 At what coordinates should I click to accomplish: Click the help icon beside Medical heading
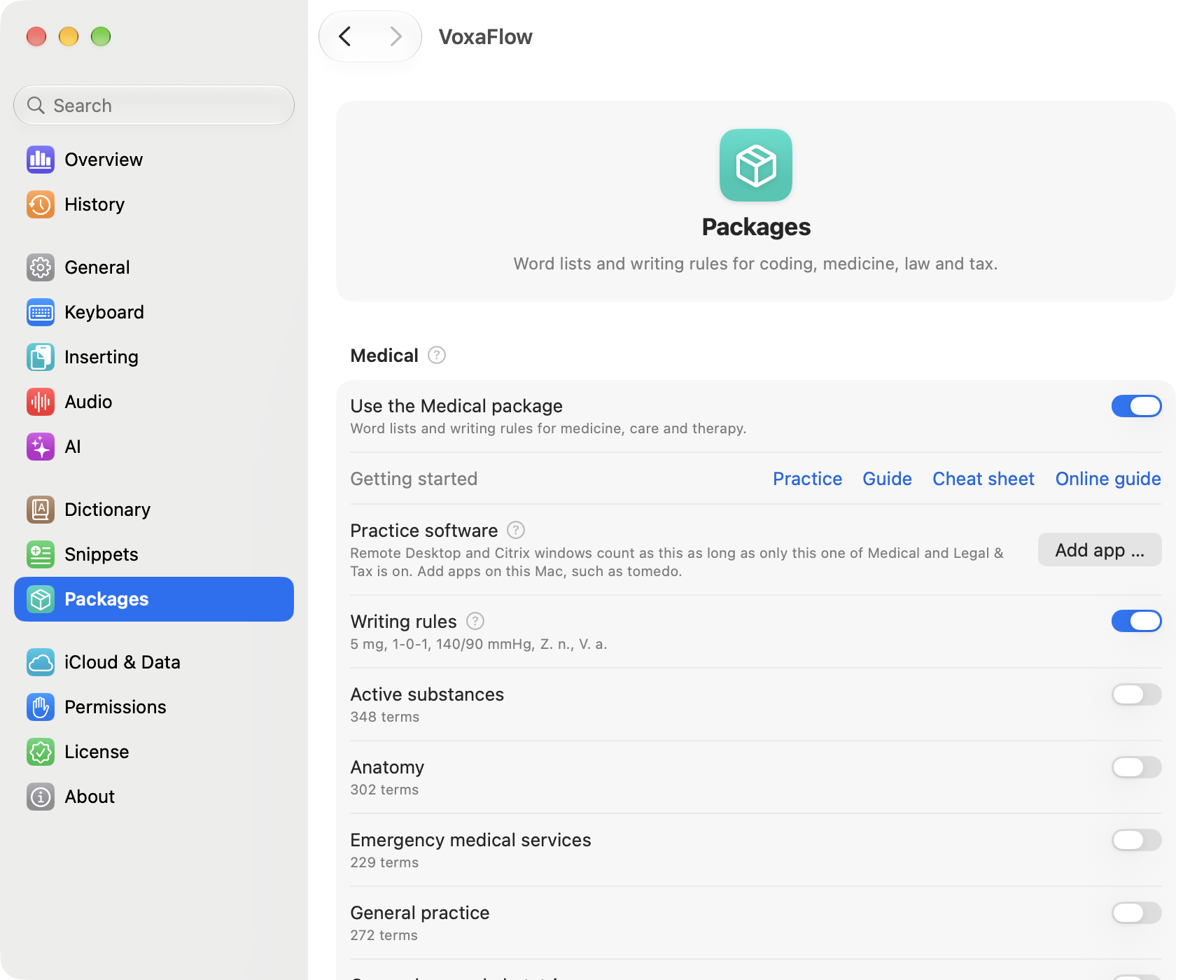(437, 356)
